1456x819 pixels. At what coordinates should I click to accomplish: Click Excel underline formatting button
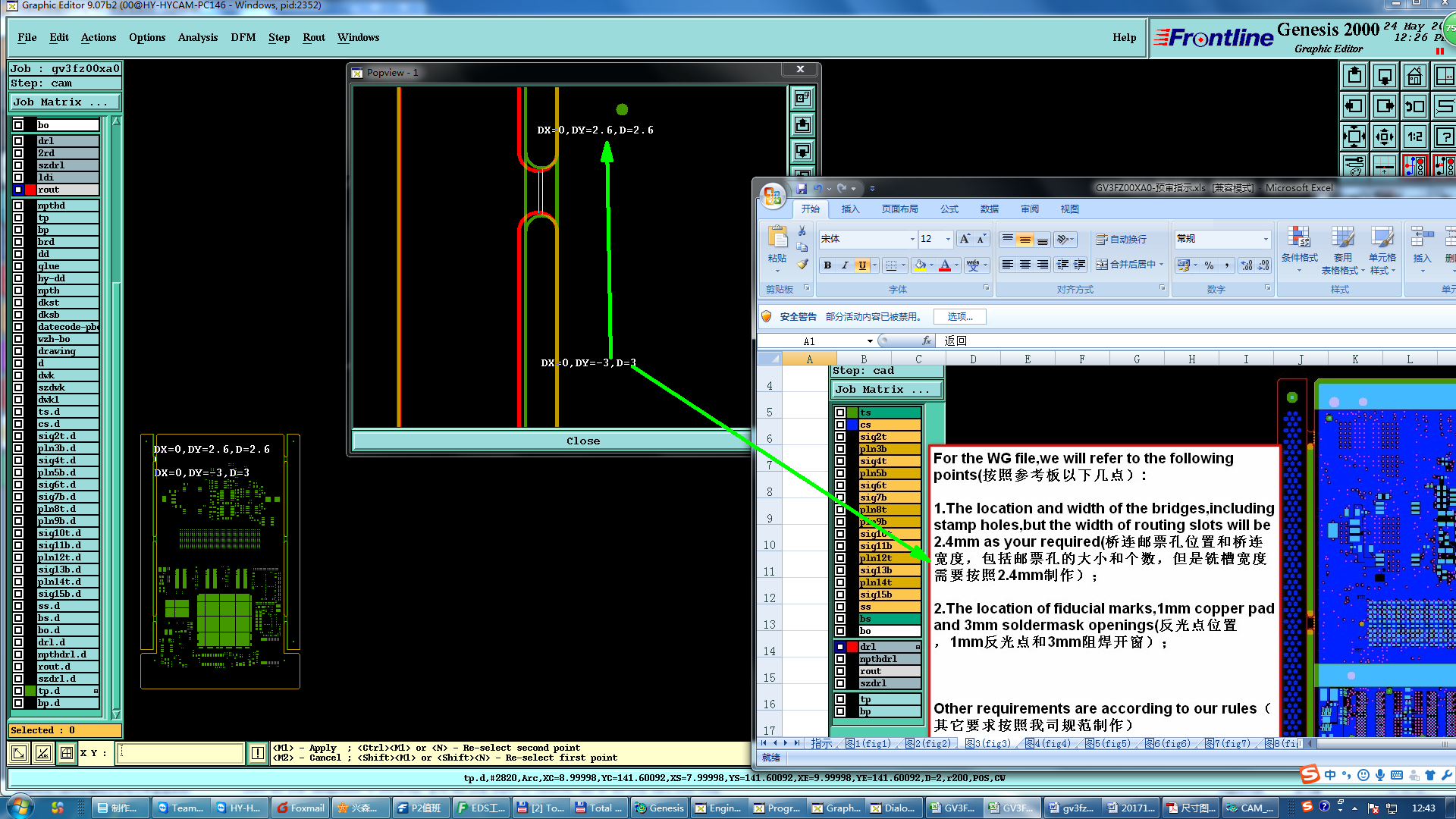tap(862, 265)
